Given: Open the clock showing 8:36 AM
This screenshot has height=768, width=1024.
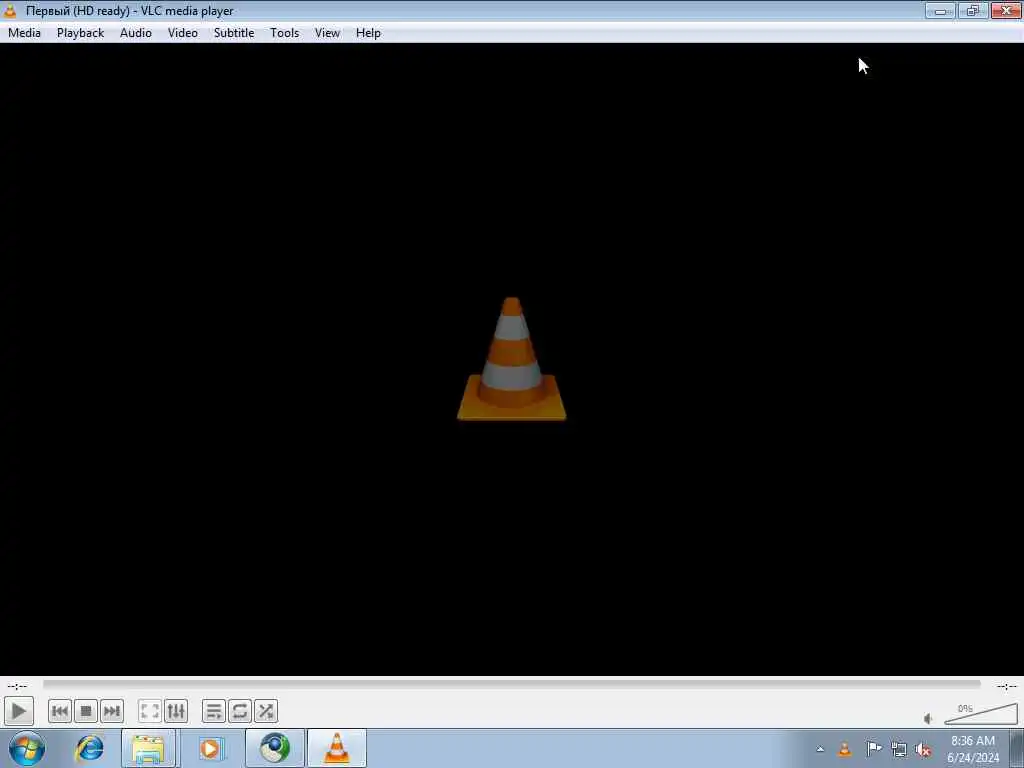Looking at the screenshot, I should click(x=973, y=749).
